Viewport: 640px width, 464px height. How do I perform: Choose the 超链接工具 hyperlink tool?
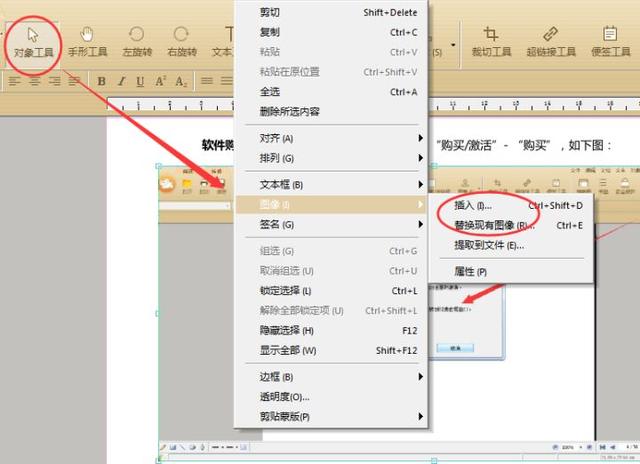pyautogui.click(x=551, y=42)
